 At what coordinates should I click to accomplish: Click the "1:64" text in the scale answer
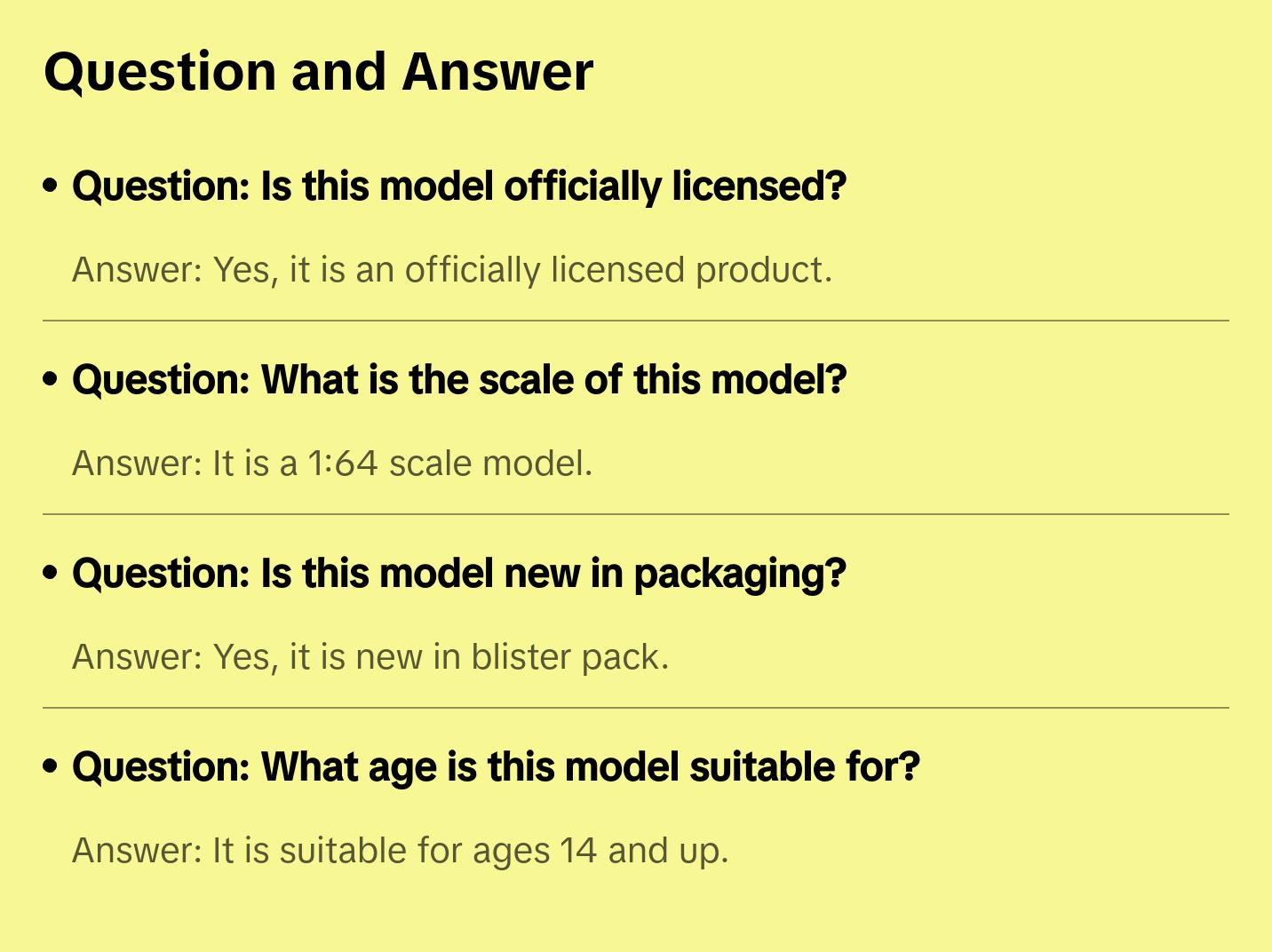(342, 464)
